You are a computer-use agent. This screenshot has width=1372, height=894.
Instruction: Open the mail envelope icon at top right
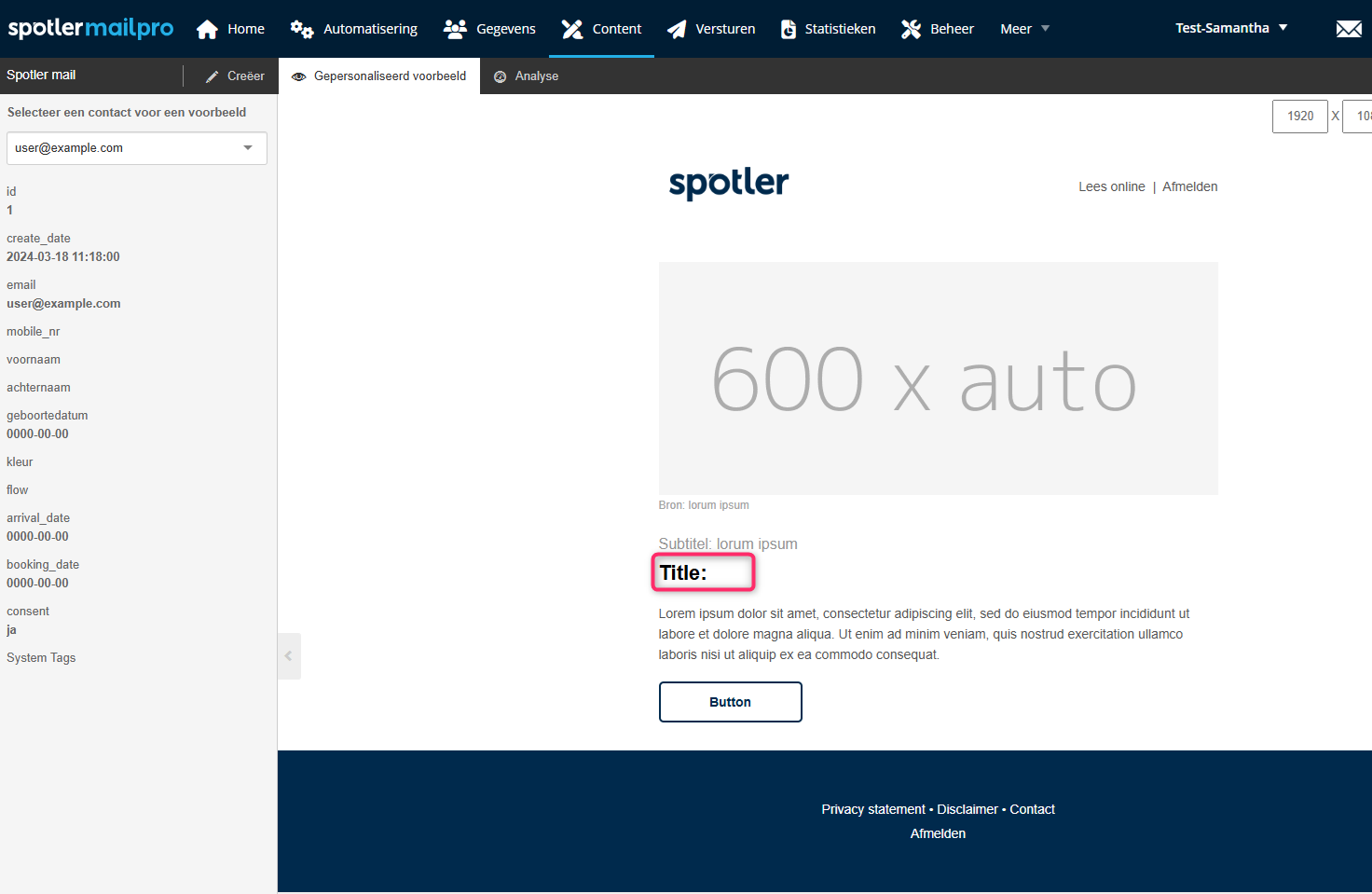[1348, 29]
